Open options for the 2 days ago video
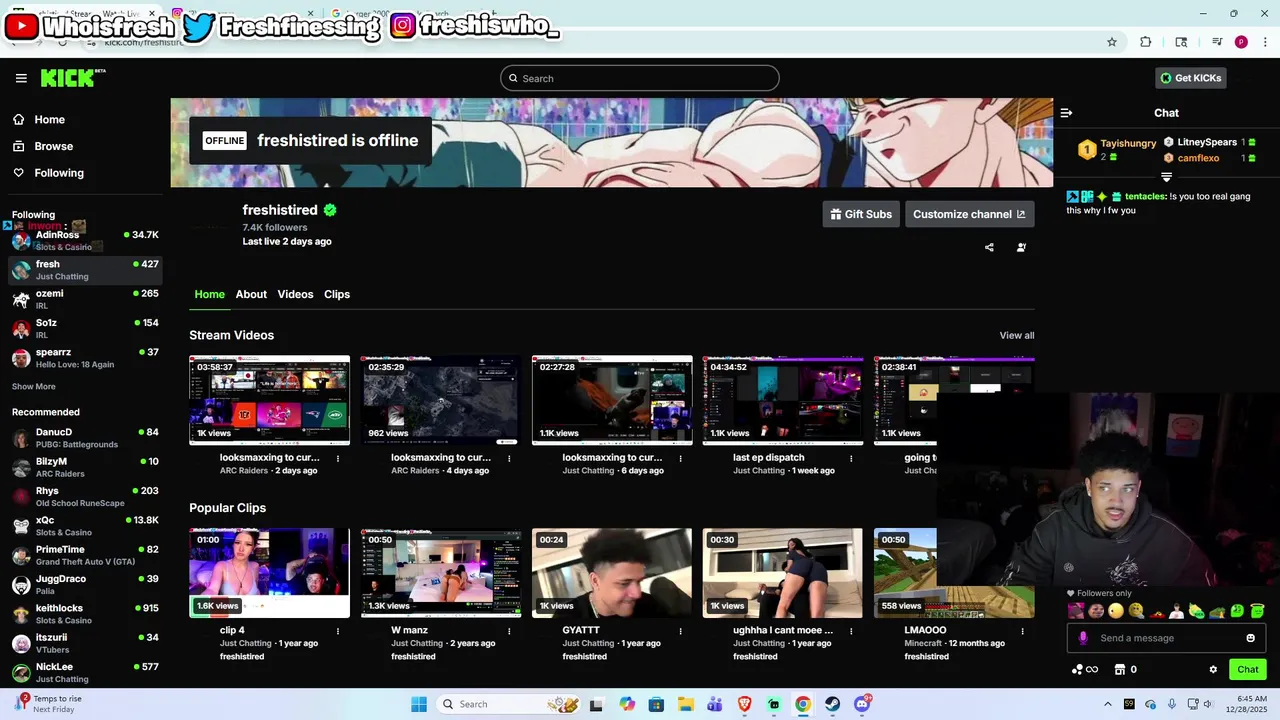The image size is (1280, 720). (x=338, y=458)
